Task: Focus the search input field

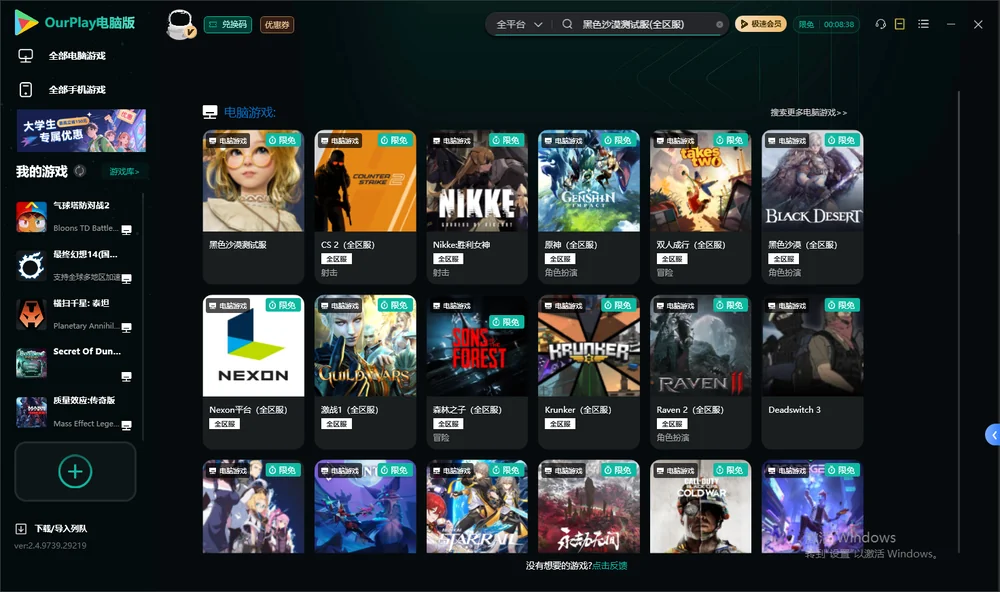Action: [644, 24]
